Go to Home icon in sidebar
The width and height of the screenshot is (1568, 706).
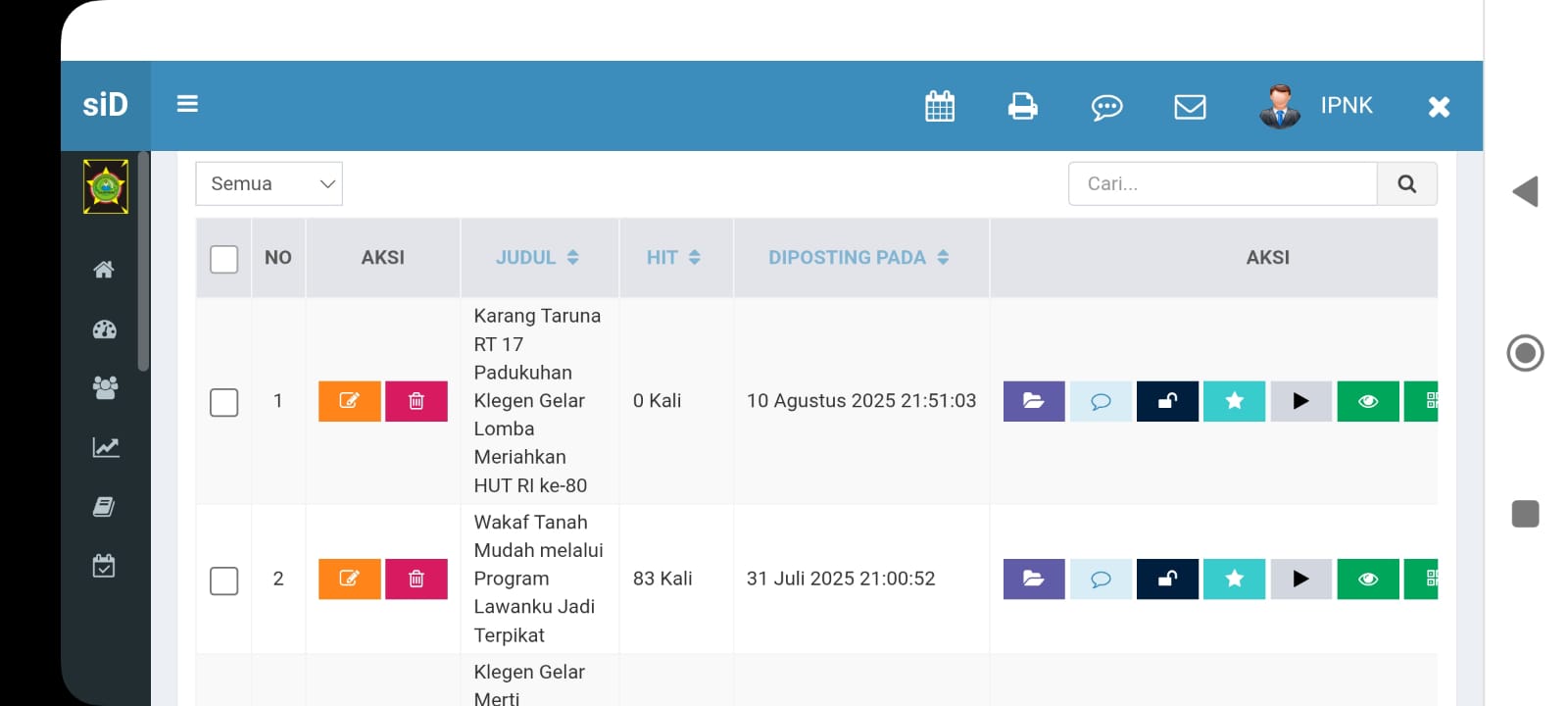[x=104, y=270]
